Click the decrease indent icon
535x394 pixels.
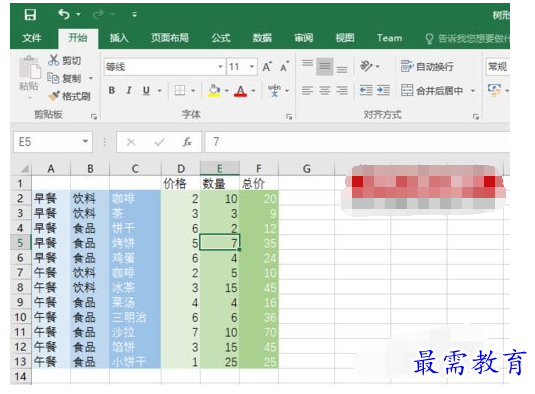tap(366, 90)
